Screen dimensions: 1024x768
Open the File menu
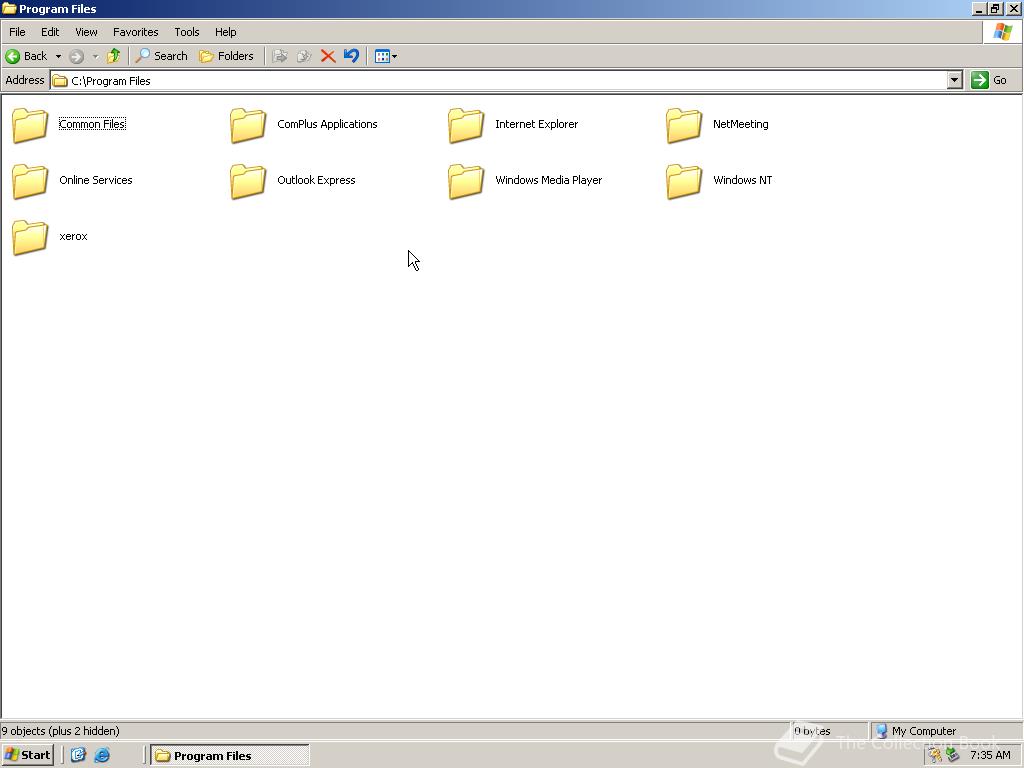(x=17, y=32)
